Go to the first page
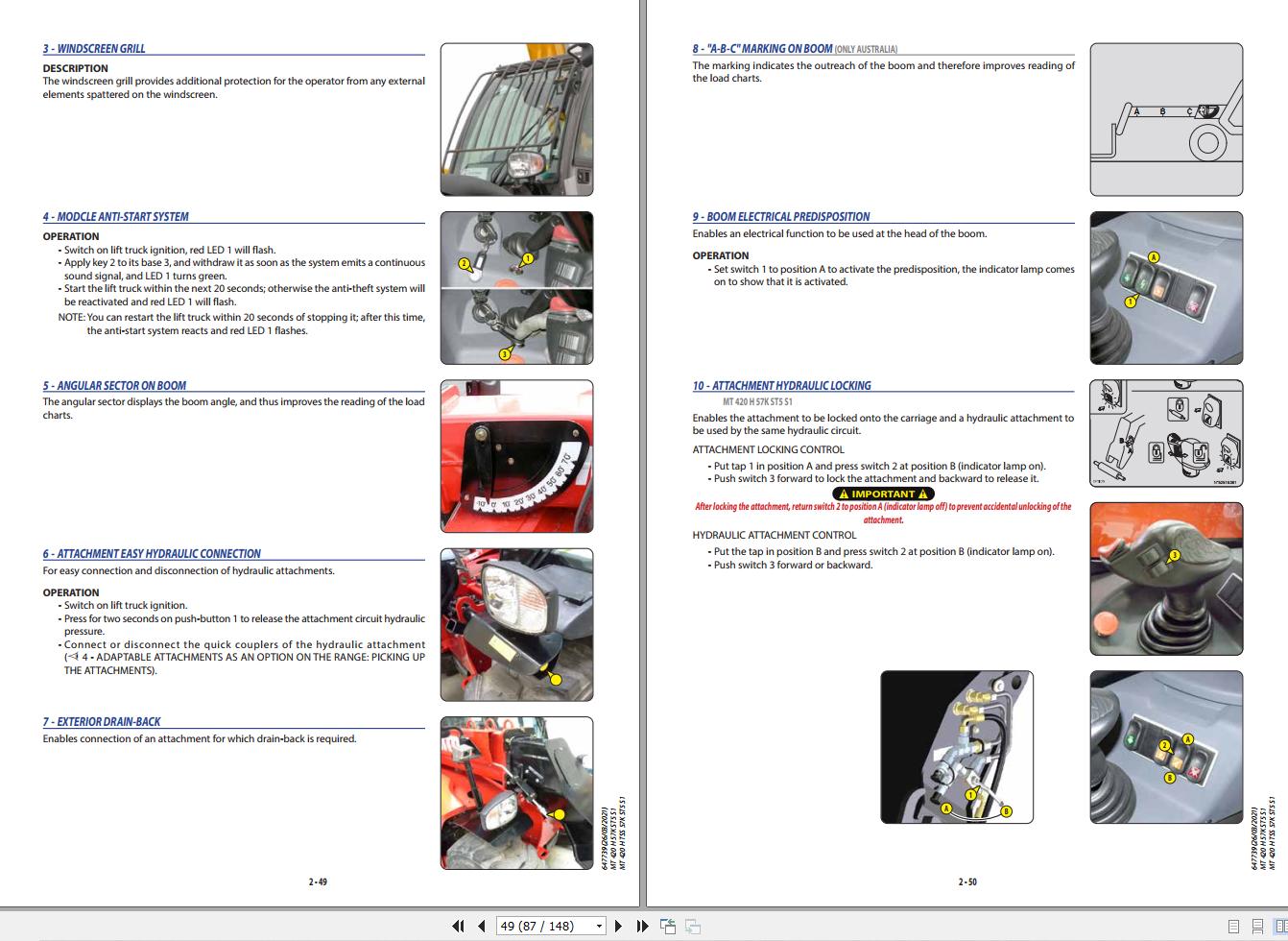 pos(458,926)
